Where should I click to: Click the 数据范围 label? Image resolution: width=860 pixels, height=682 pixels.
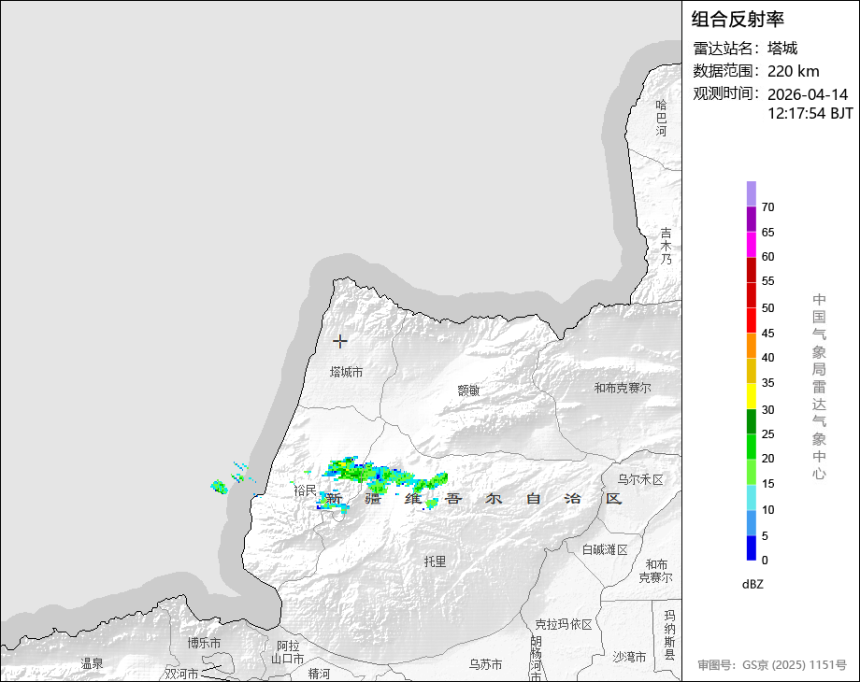tap(725, 71)
